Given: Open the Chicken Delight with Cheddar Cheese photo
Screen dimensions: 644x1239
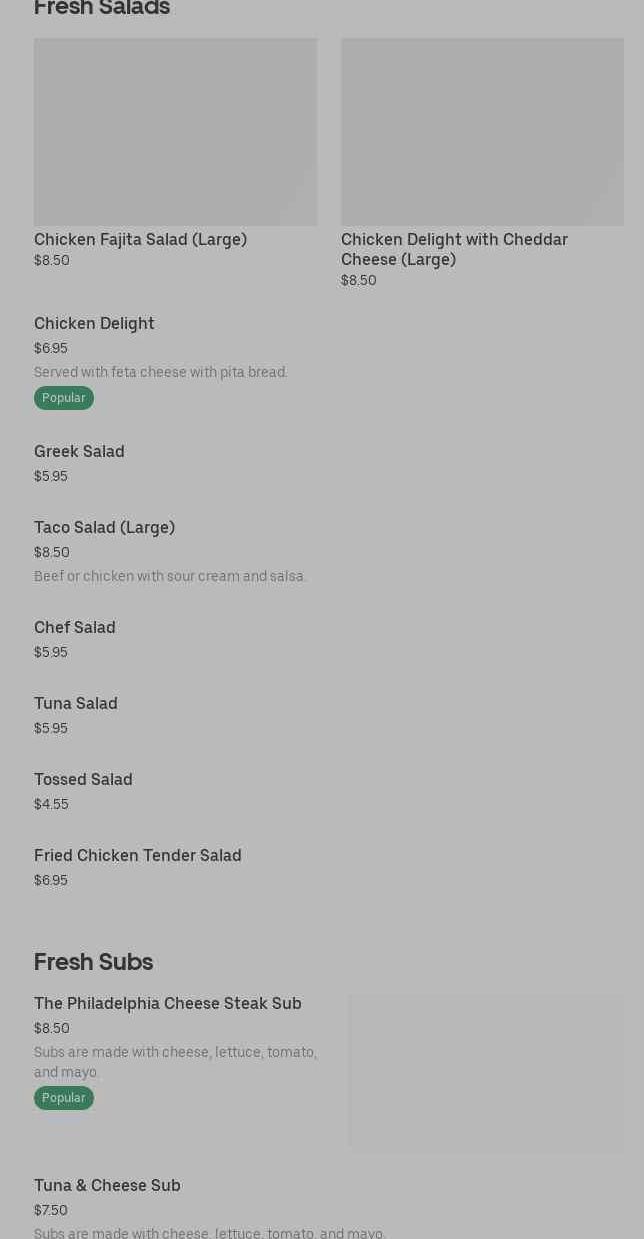Looking at the screenshot, I should 482,132.
